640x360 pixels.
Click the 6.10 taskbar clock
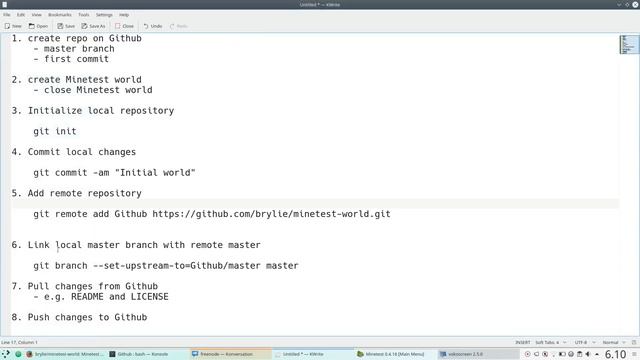[615, 354]
